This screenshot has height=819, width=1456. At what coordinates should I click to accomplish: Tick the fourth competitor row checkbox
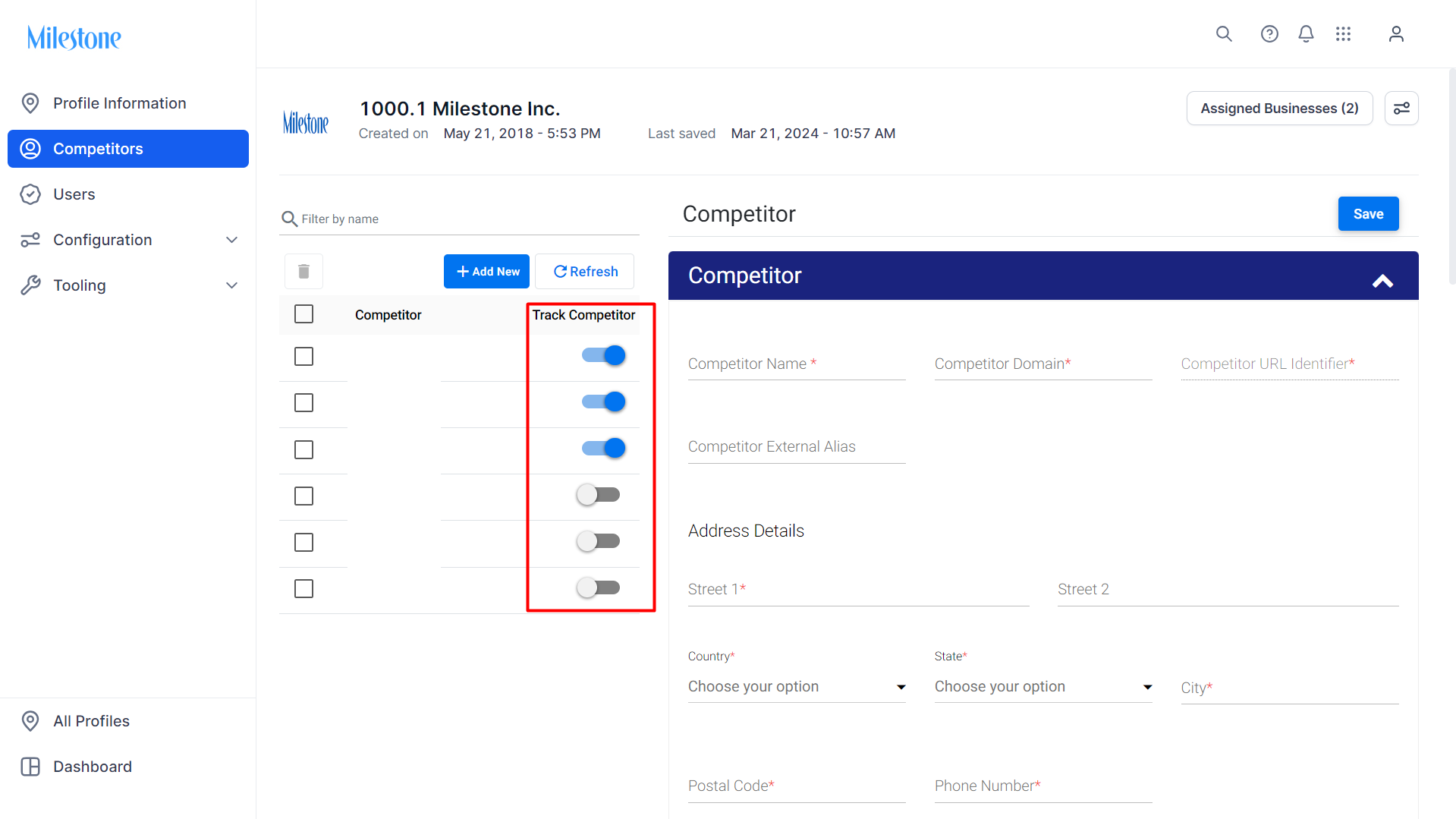click(303, 496)
